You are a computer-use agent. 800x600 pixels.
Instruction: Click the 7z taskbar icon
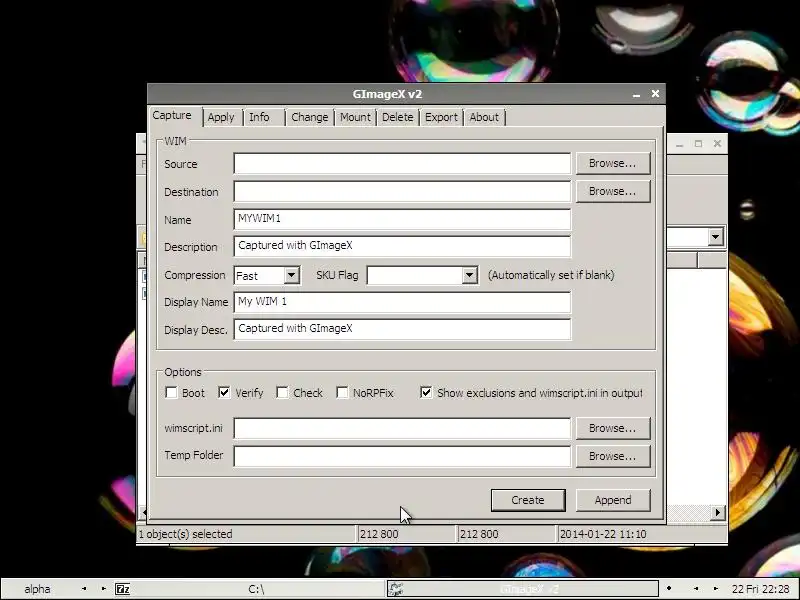tap(122, 589)
